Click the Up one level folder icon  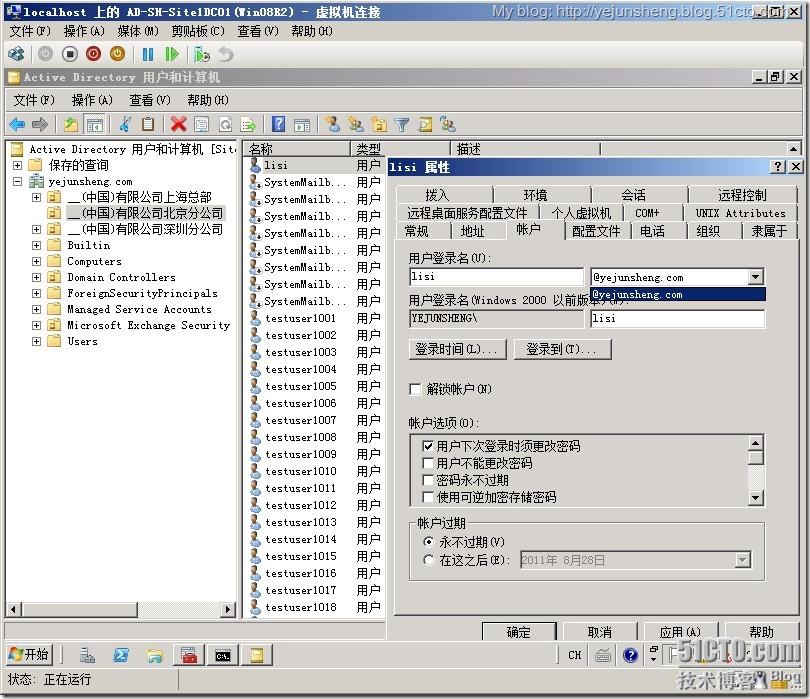click(x=71, y=124)
